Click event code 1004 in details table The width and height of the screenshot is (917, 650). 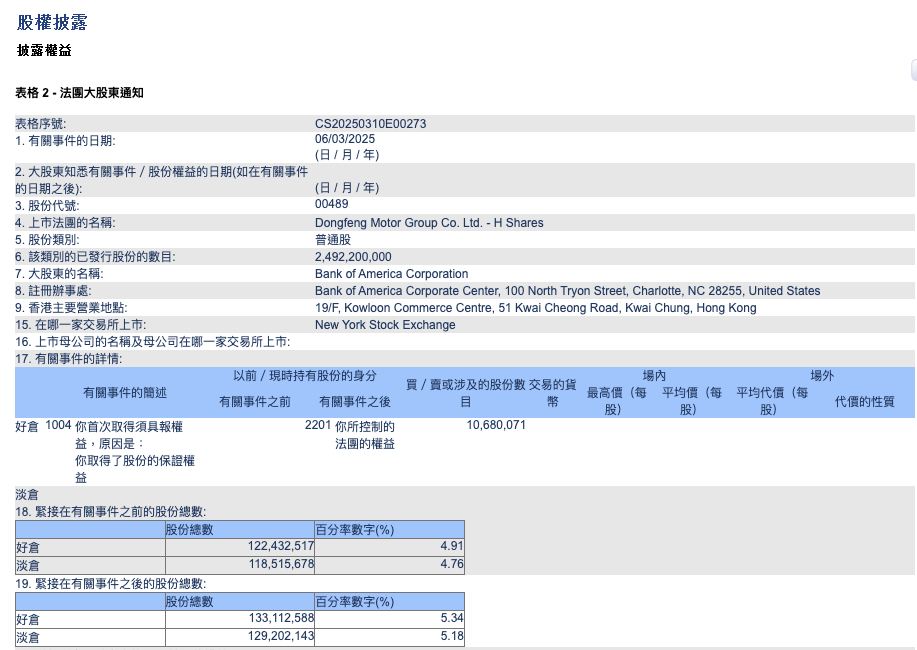pyautogui.click(x=58, y=425)
